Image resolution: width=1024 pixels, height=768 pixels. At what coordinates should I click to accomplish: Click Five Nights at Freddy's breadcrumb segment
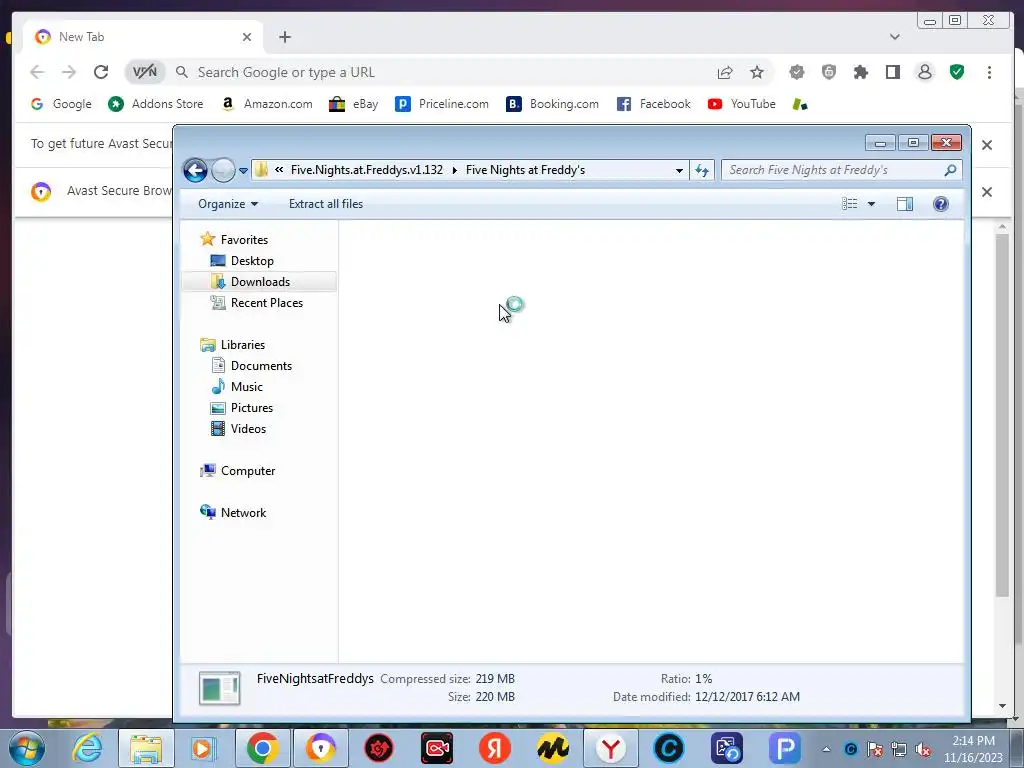525,170
